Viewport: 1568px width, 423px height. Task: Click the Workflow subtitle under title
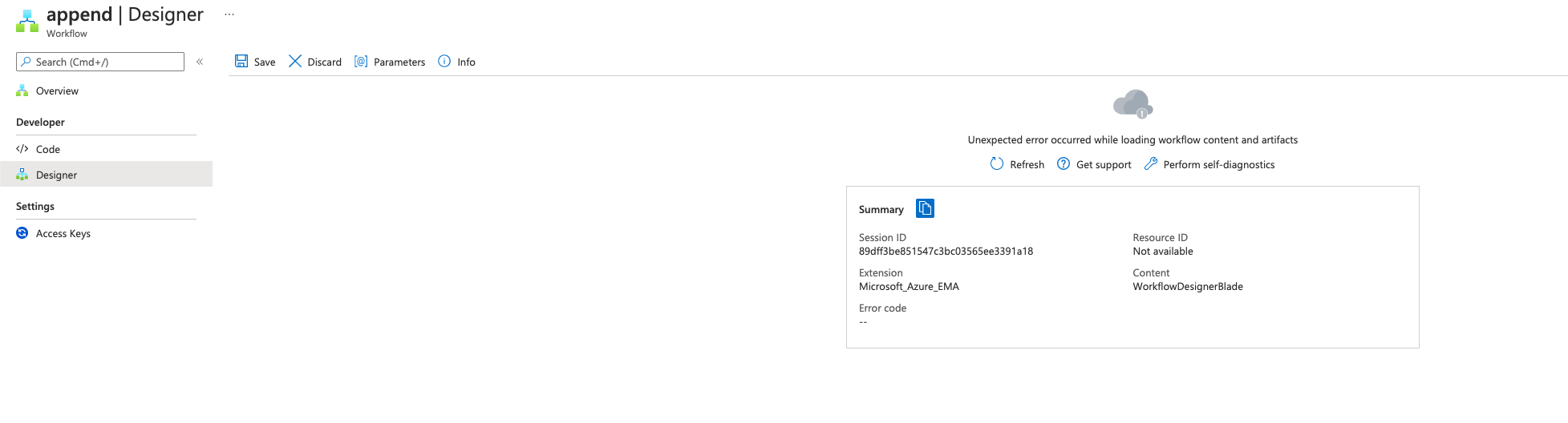pyautogui.click(x=67, y=34)
